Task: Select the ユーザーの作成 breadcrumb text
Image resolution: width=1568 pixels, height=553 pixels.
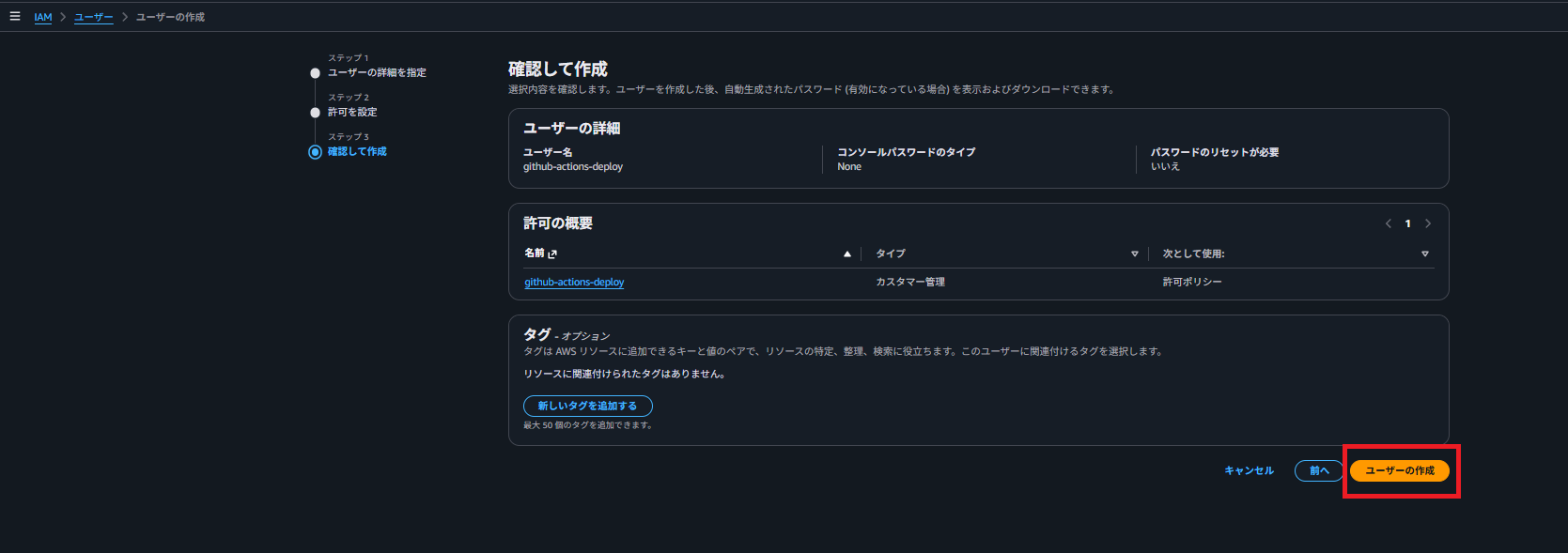Action: point(170,17)
